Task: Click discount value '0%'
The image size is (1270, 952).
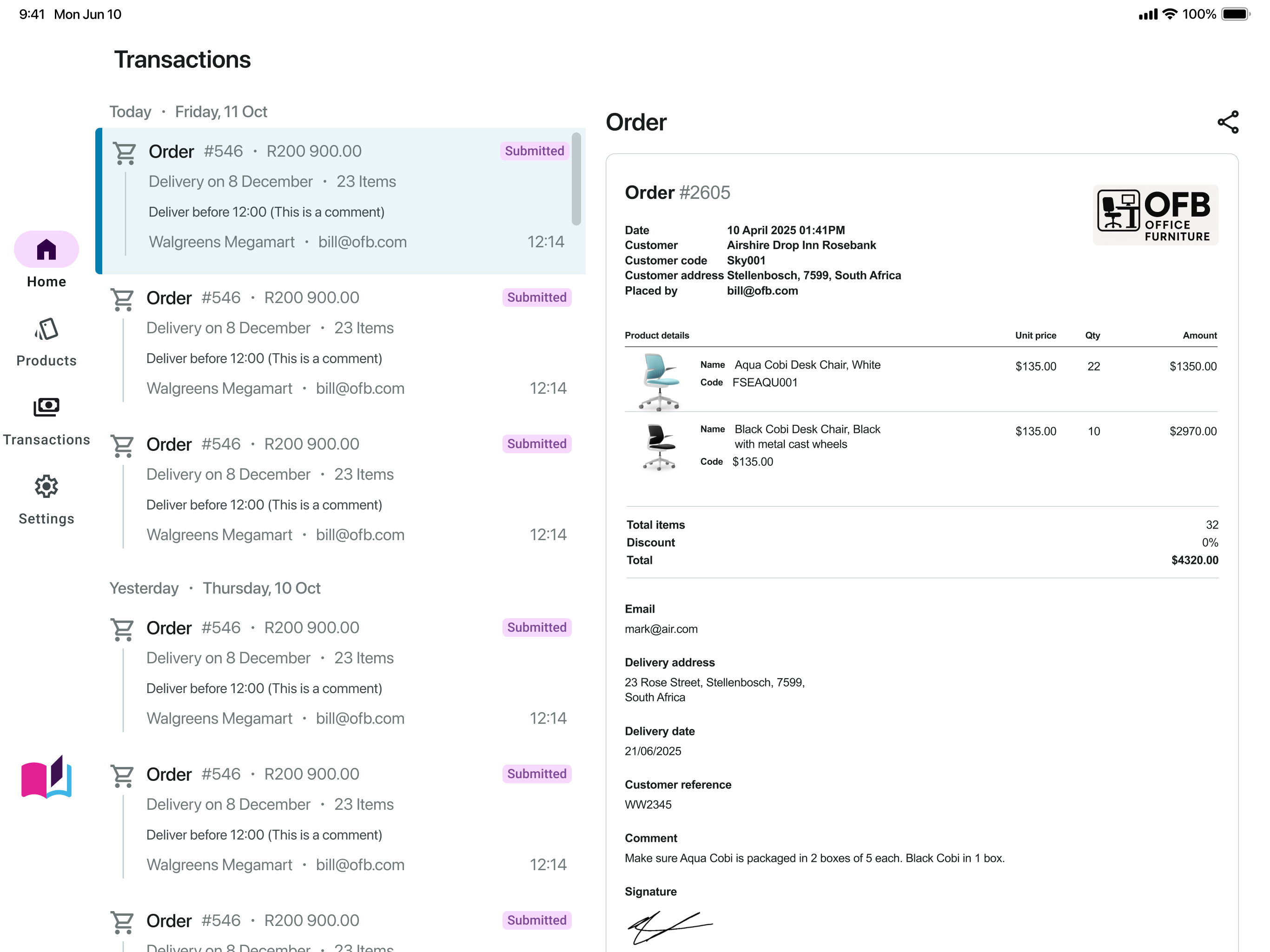Action: tap(1210, 542)
